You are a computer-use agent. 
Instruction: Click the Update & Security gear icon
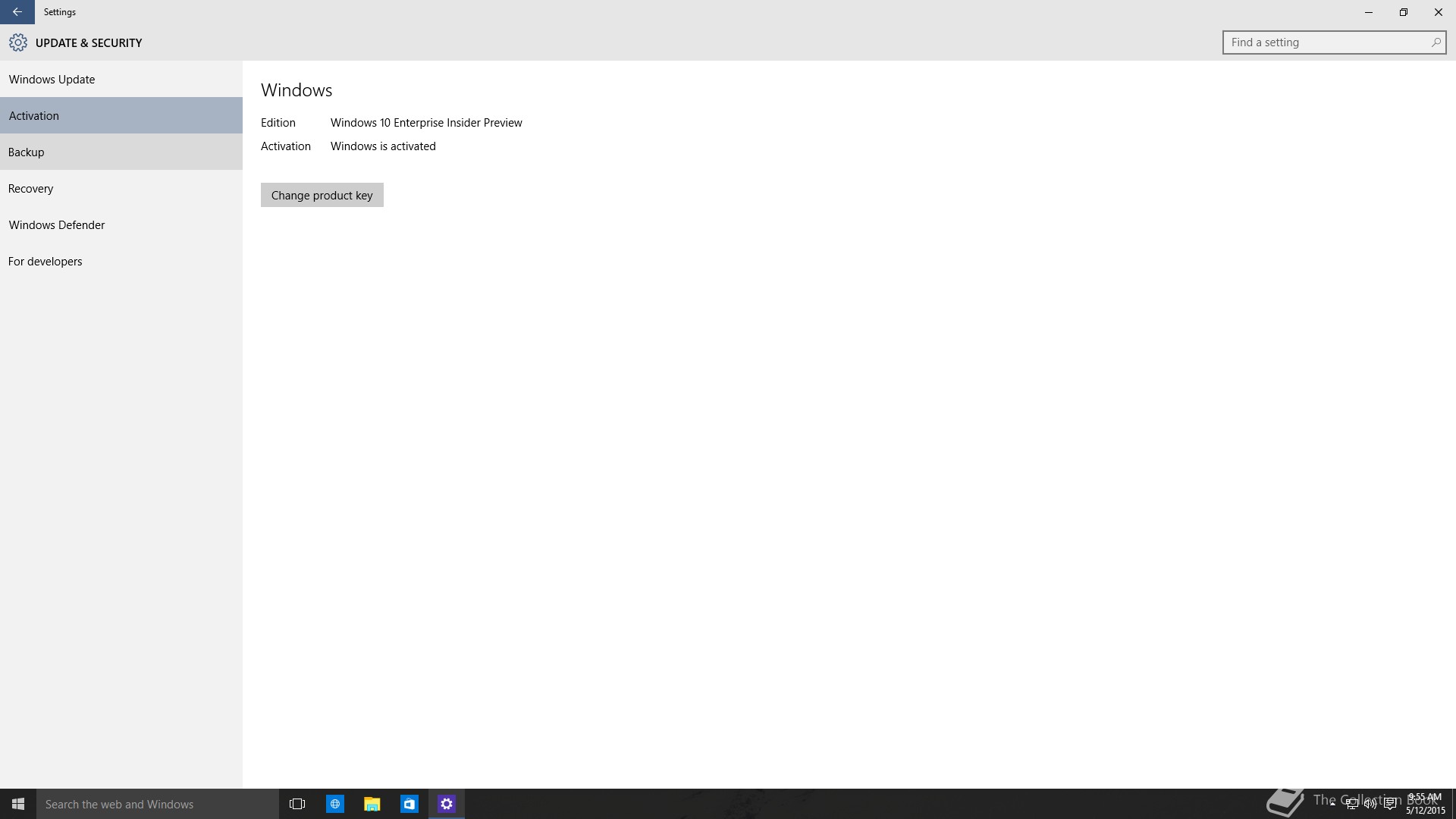[18, 42]
